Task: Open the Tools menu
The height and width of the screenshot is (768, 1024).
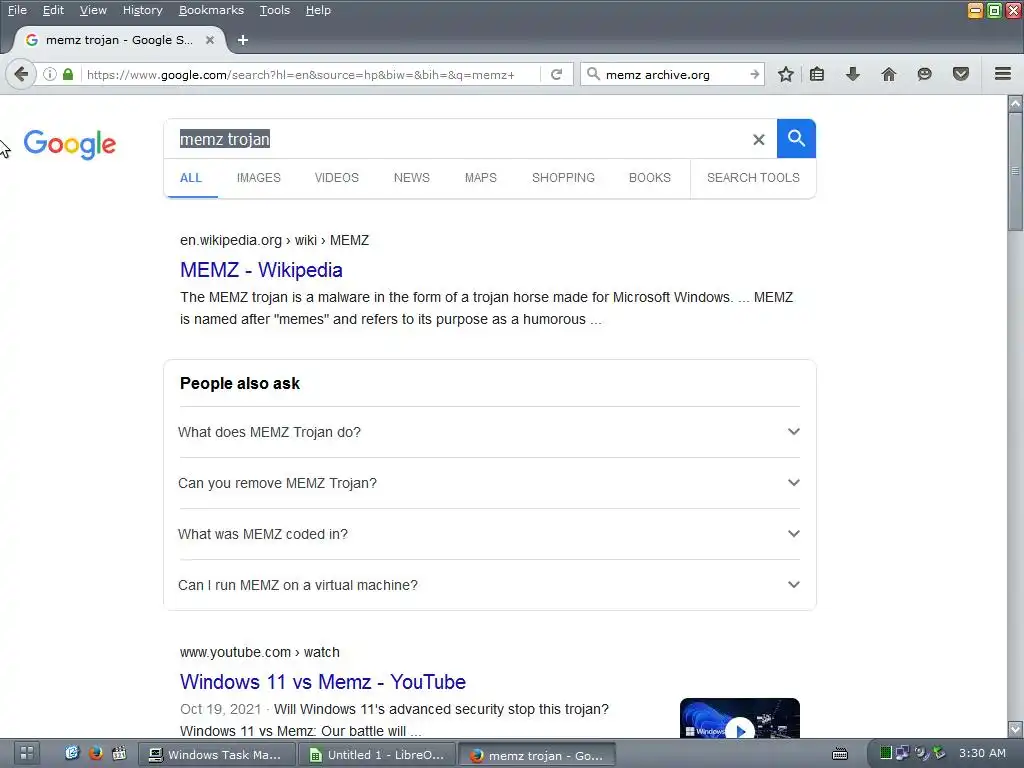Action: point(274,10)
